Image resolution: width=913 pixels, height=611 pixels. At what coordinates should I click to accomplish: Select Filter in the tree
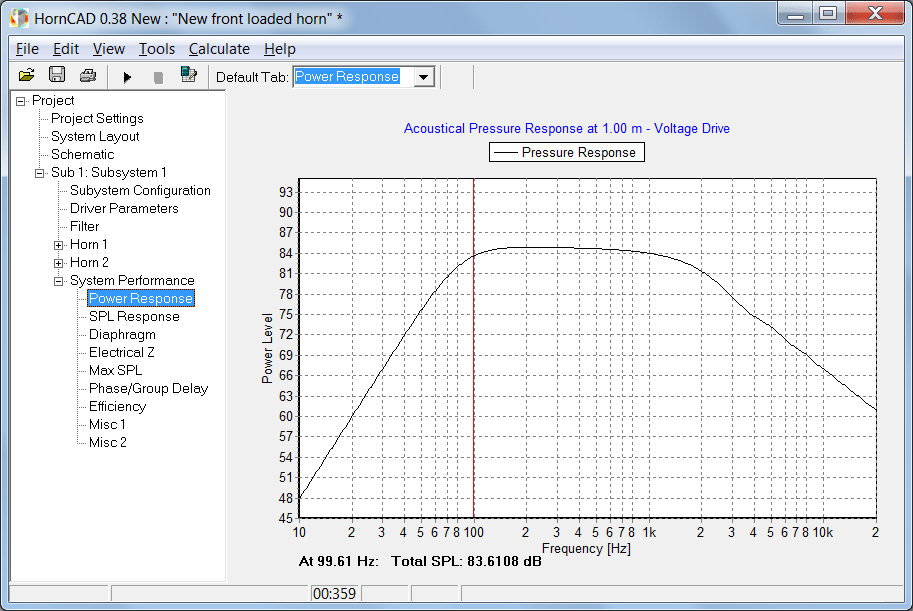(84, 227)
